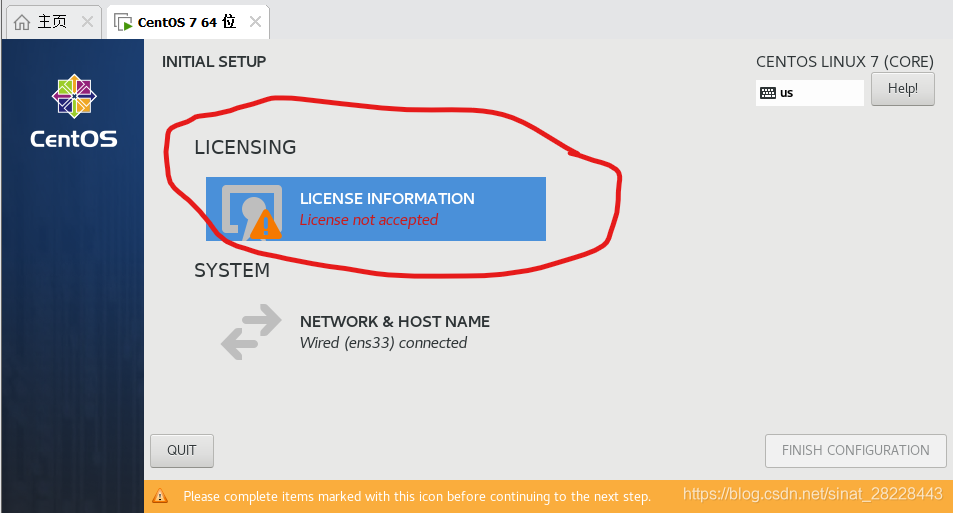Click the VM icon on CentOS 7 tab
This screenshot has height=513, width=953.
tap(123, 22)
